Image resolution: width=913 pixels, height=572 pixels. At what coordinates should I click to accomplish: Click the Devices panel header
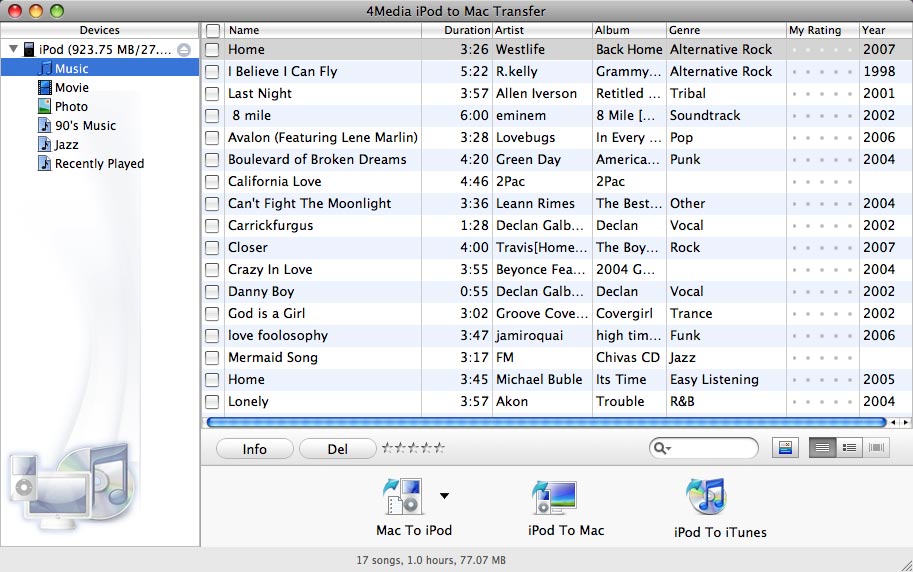tap(100, 30)
